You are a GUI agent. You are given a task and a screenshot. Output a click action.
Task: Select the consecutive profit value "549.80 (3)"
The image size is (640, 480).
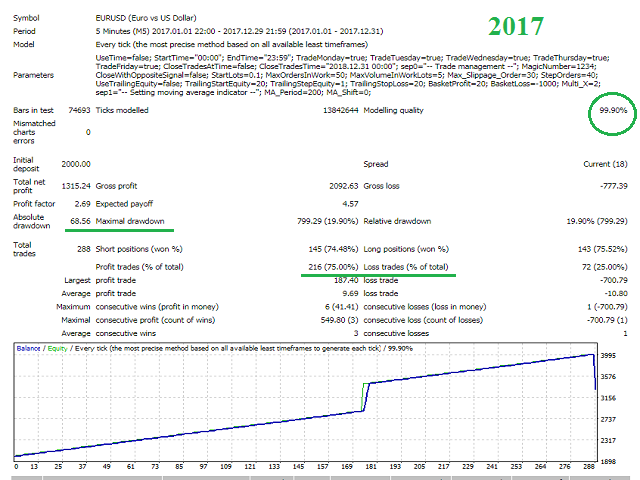(x=339, y=320)
